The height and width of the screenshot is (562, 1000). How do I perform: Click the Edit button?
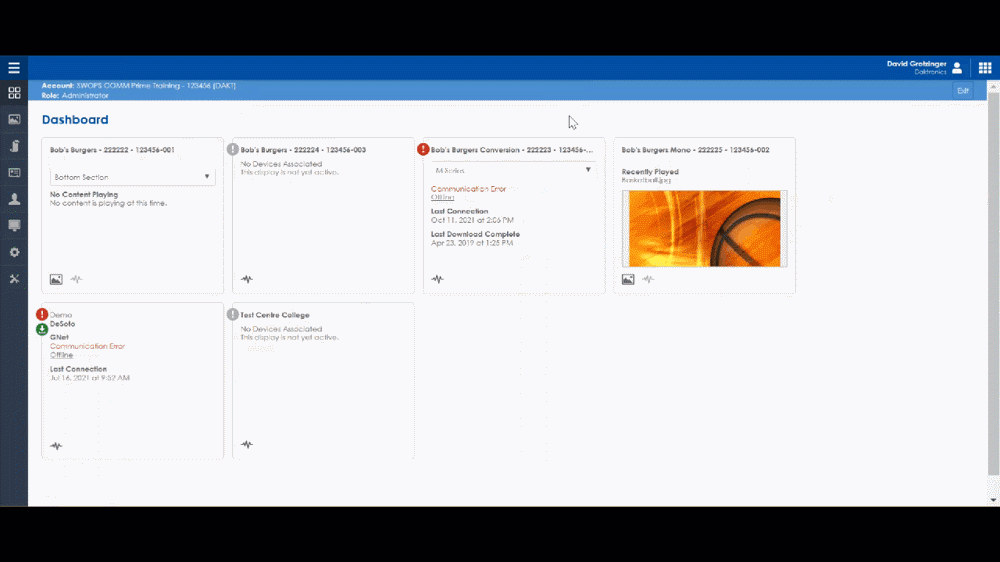(963, 91)
